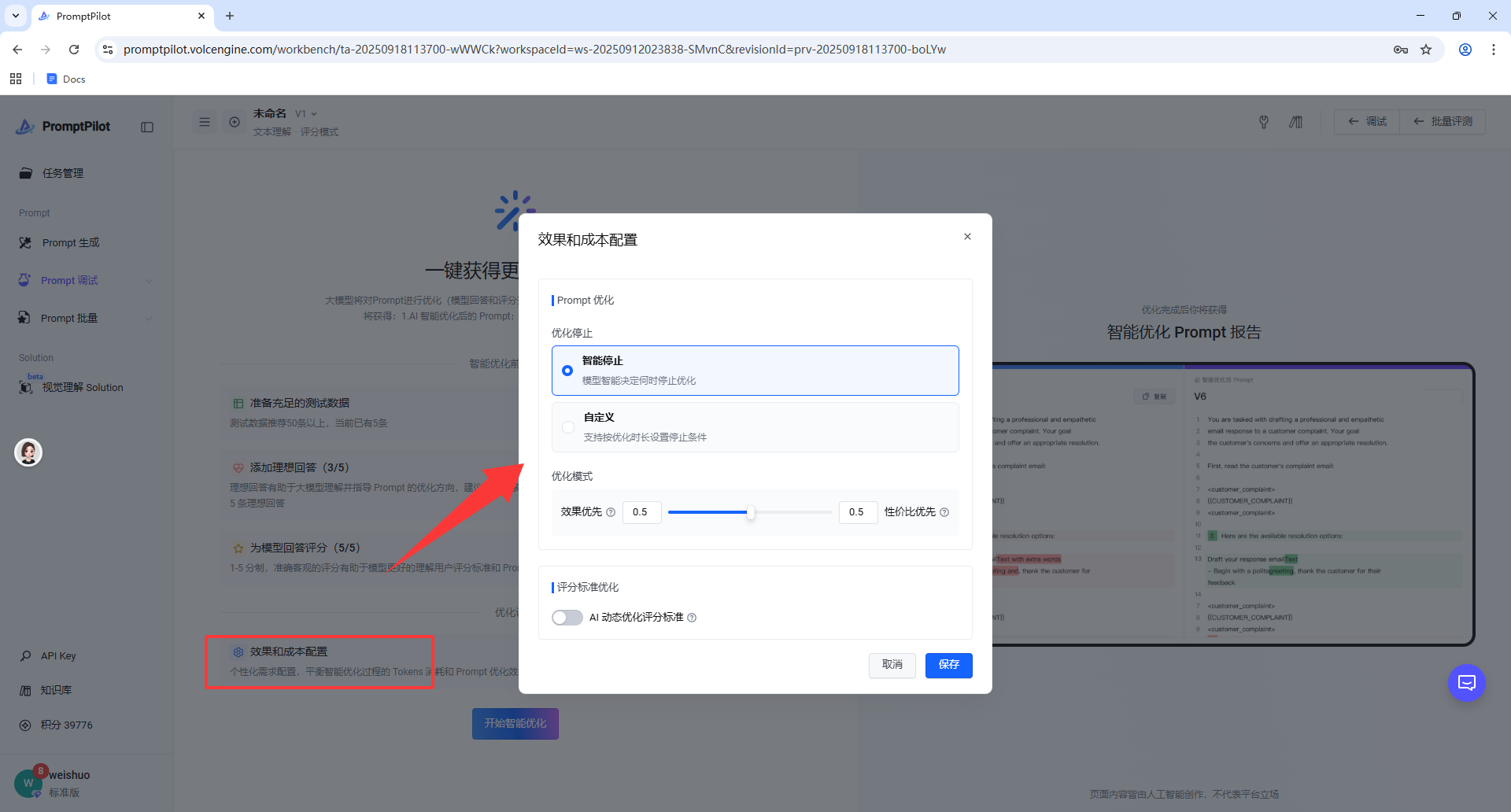Screen dimensions: 1511x812
Task: Click the Prompt 批量 icon
Action: (x=24, y=319)
